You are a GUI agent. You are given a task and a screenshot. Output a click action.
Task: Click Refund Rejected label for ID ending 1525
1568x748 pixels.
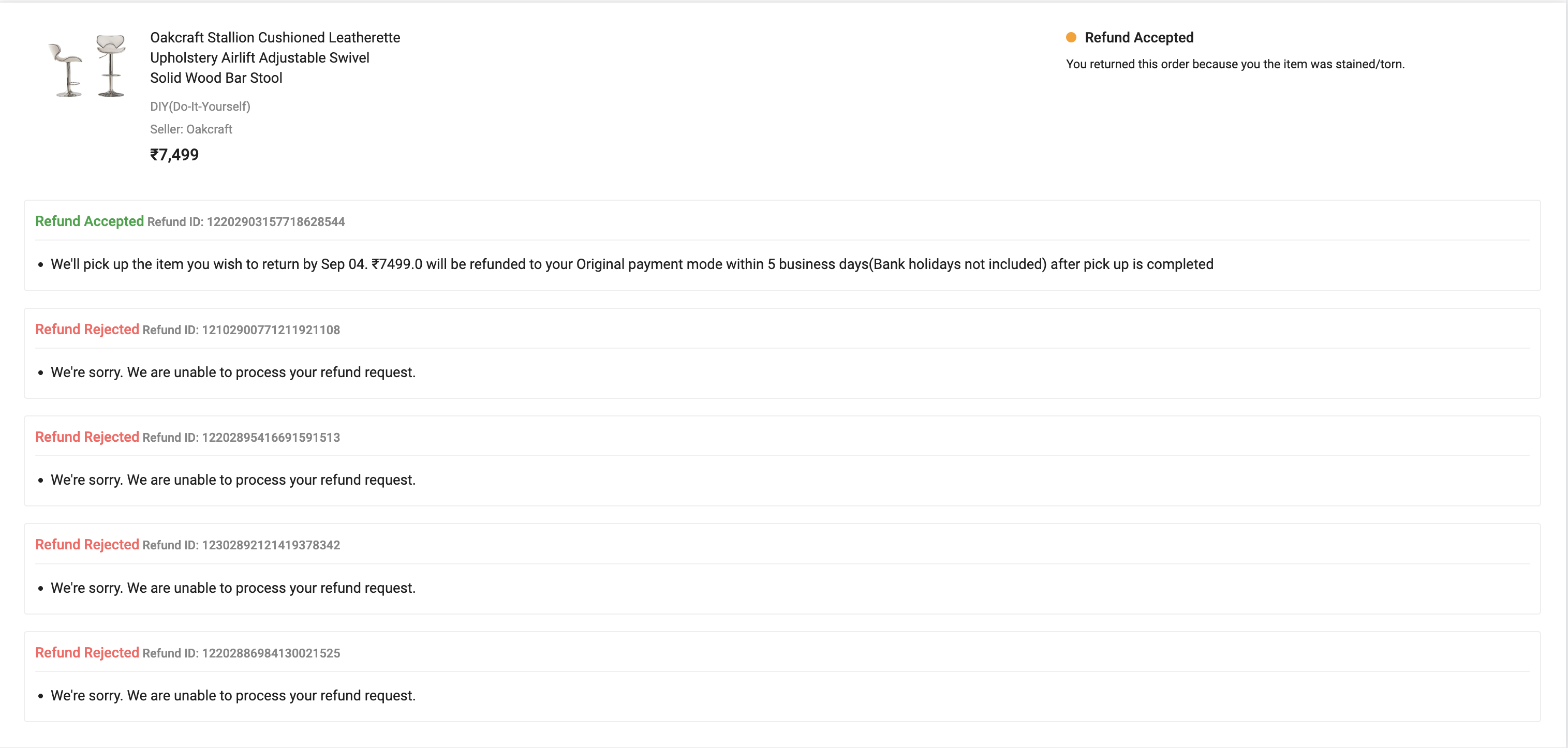[x=87, y=652]
